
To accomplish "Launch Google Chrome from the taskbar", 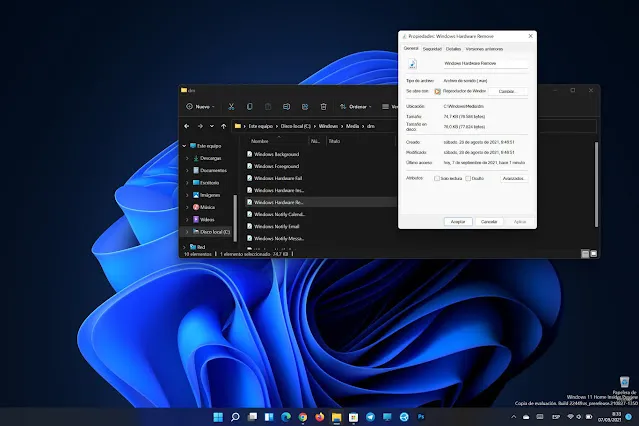I will (303, 417).
